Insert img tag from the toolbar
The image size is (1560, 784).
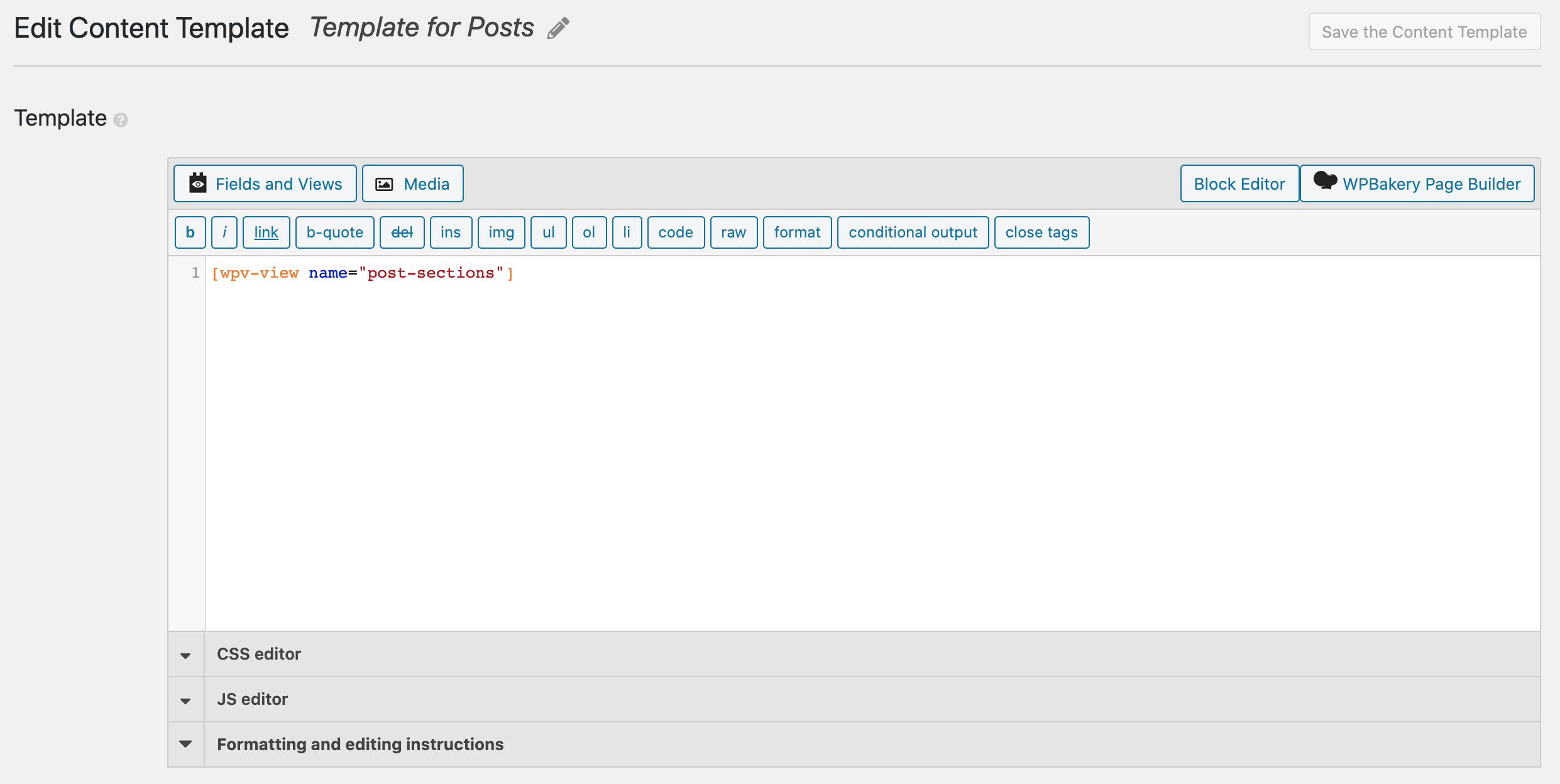point(502,232)
